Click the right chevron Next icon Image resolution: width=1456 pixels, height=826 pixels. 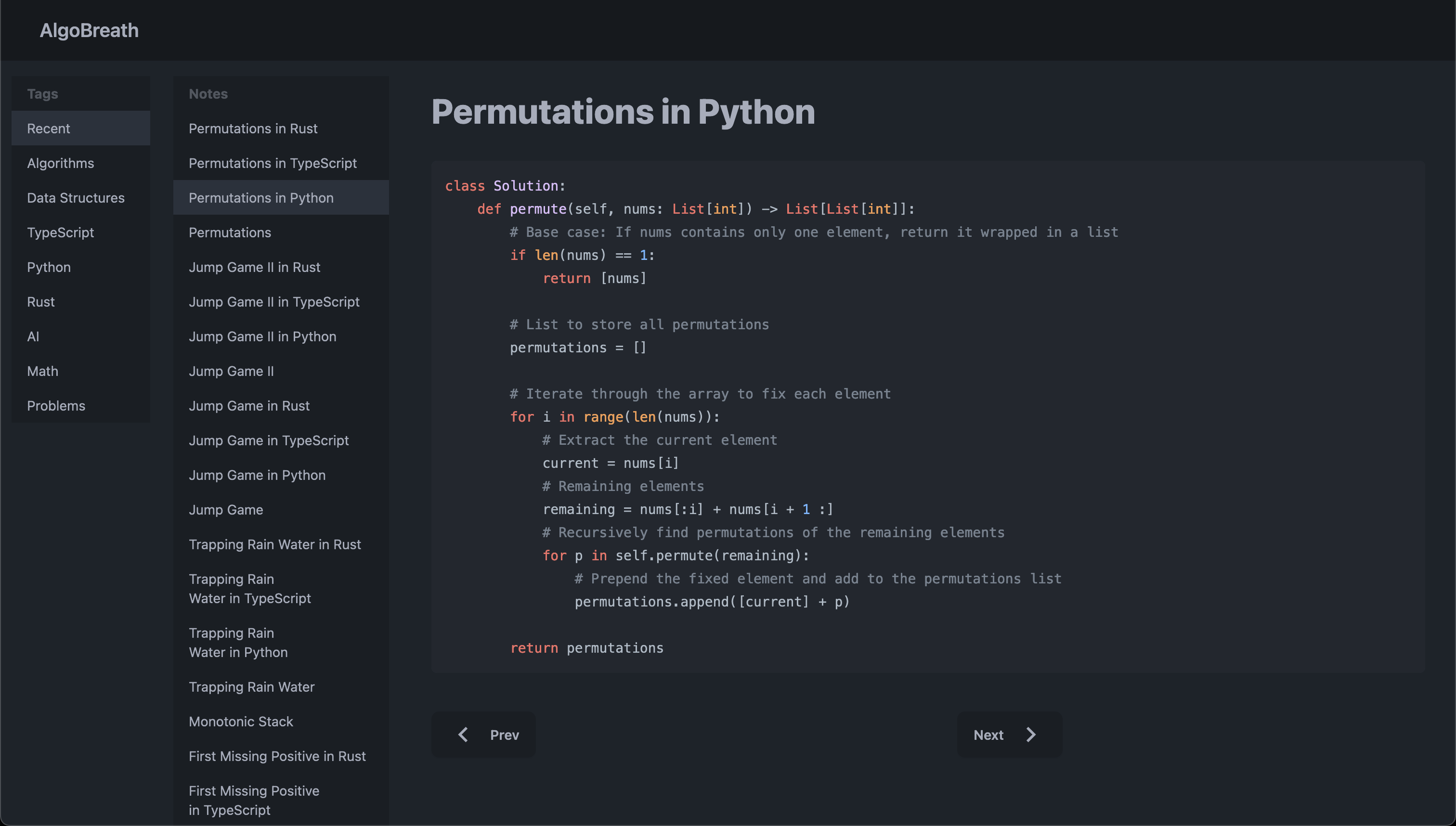pyautogui.click(x=1031, y=735)
